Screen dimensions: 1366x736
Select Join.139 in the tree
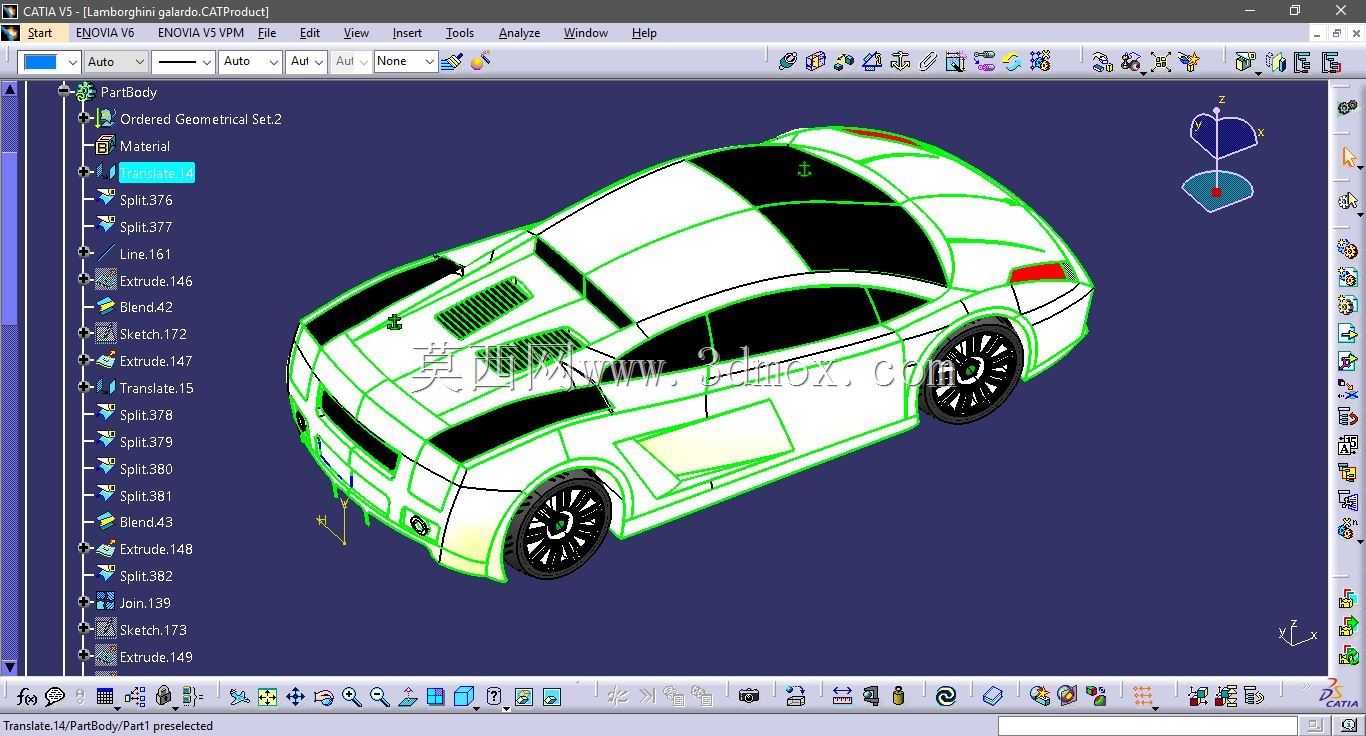(x=145, y=603)
